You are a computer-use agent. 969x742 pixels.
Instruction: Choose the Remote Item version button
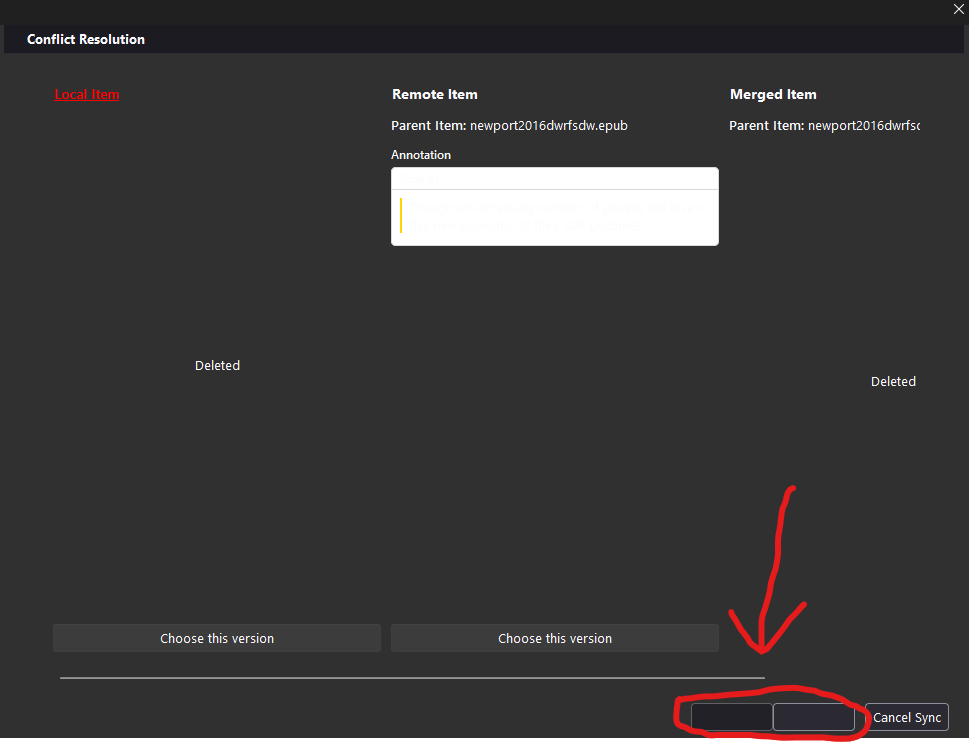pos(554,638)
